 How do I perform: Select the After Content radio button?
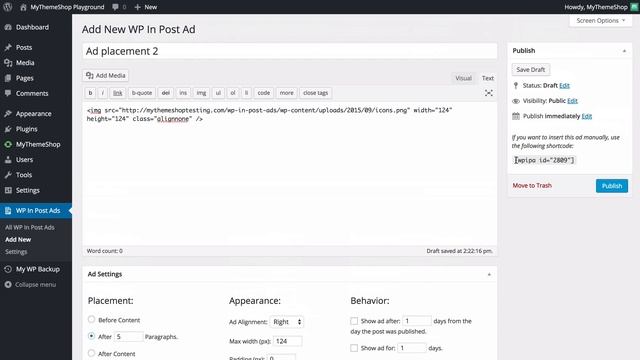pos(91,353)
